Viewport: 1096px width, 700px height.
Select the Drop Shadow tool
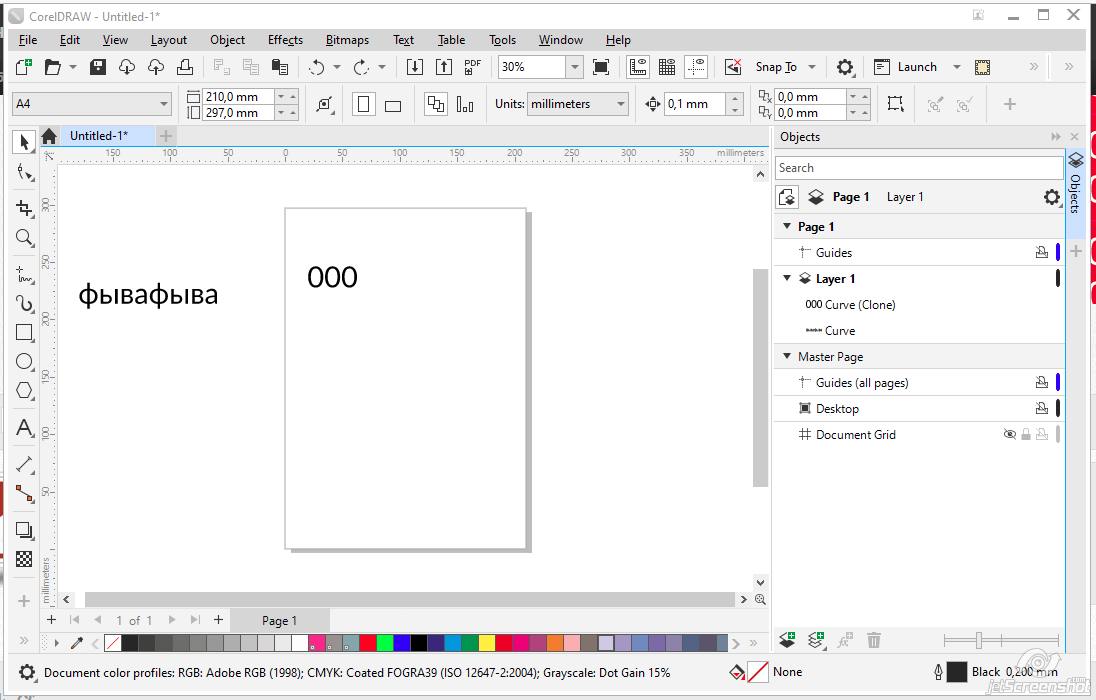[x=24, y=530]
